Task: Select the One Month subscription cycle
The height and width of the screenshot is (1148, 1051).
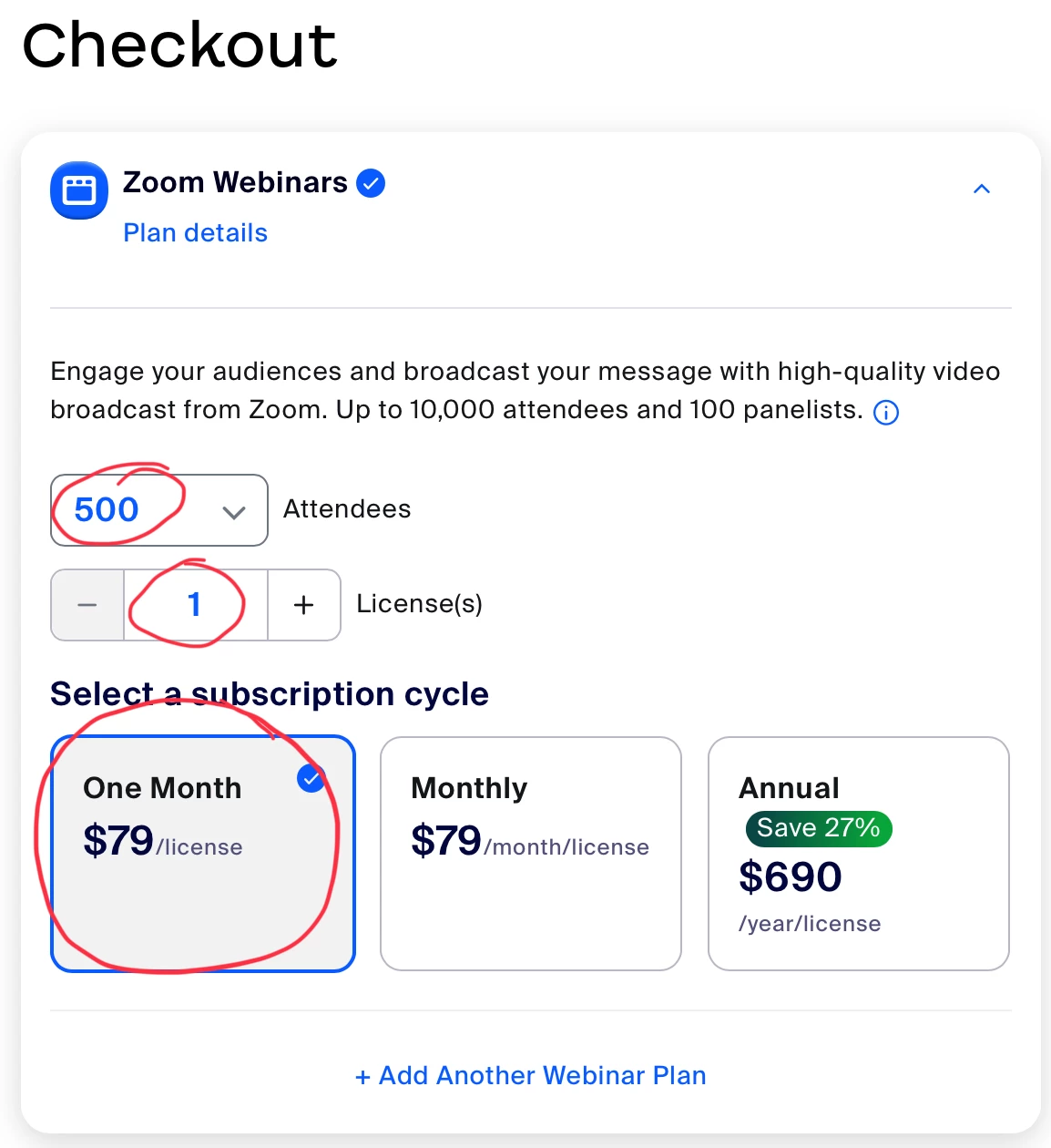Action: [203, 854]
